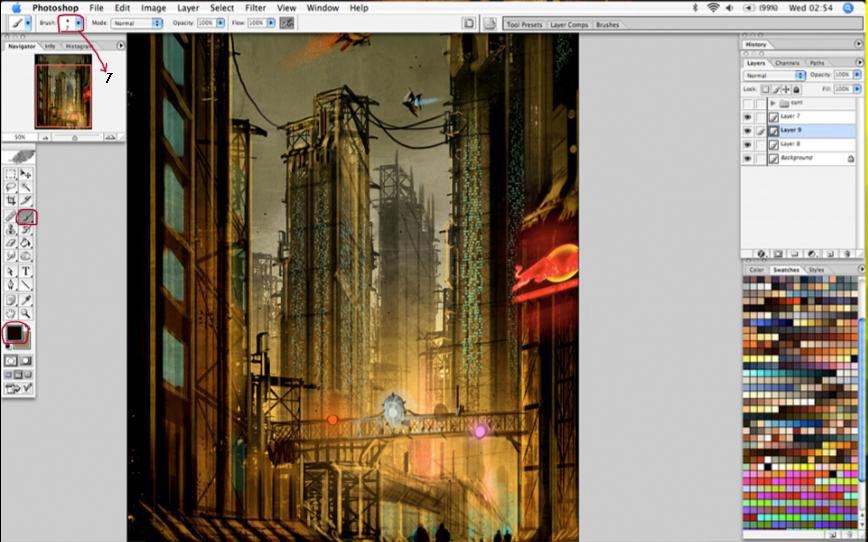
Task: Open the Filter menu
Action: tap(255, 8)
